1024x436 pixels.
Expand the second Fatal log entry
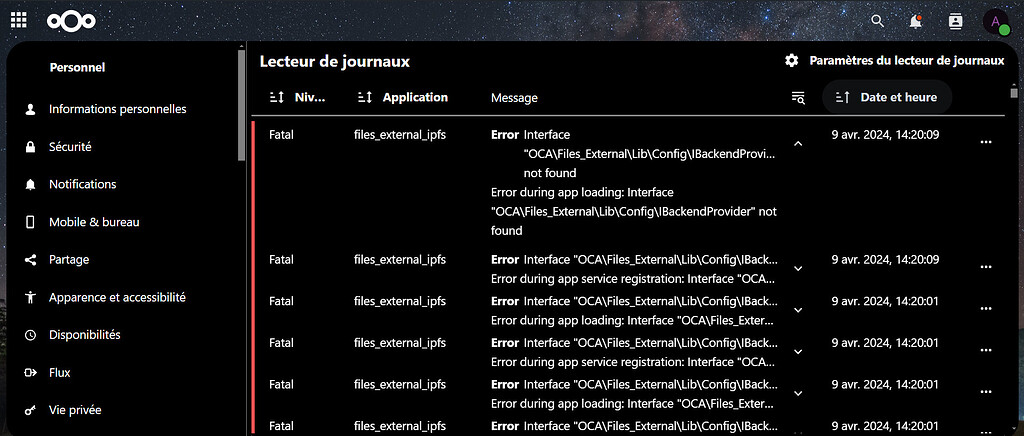[x=797, y=268]
